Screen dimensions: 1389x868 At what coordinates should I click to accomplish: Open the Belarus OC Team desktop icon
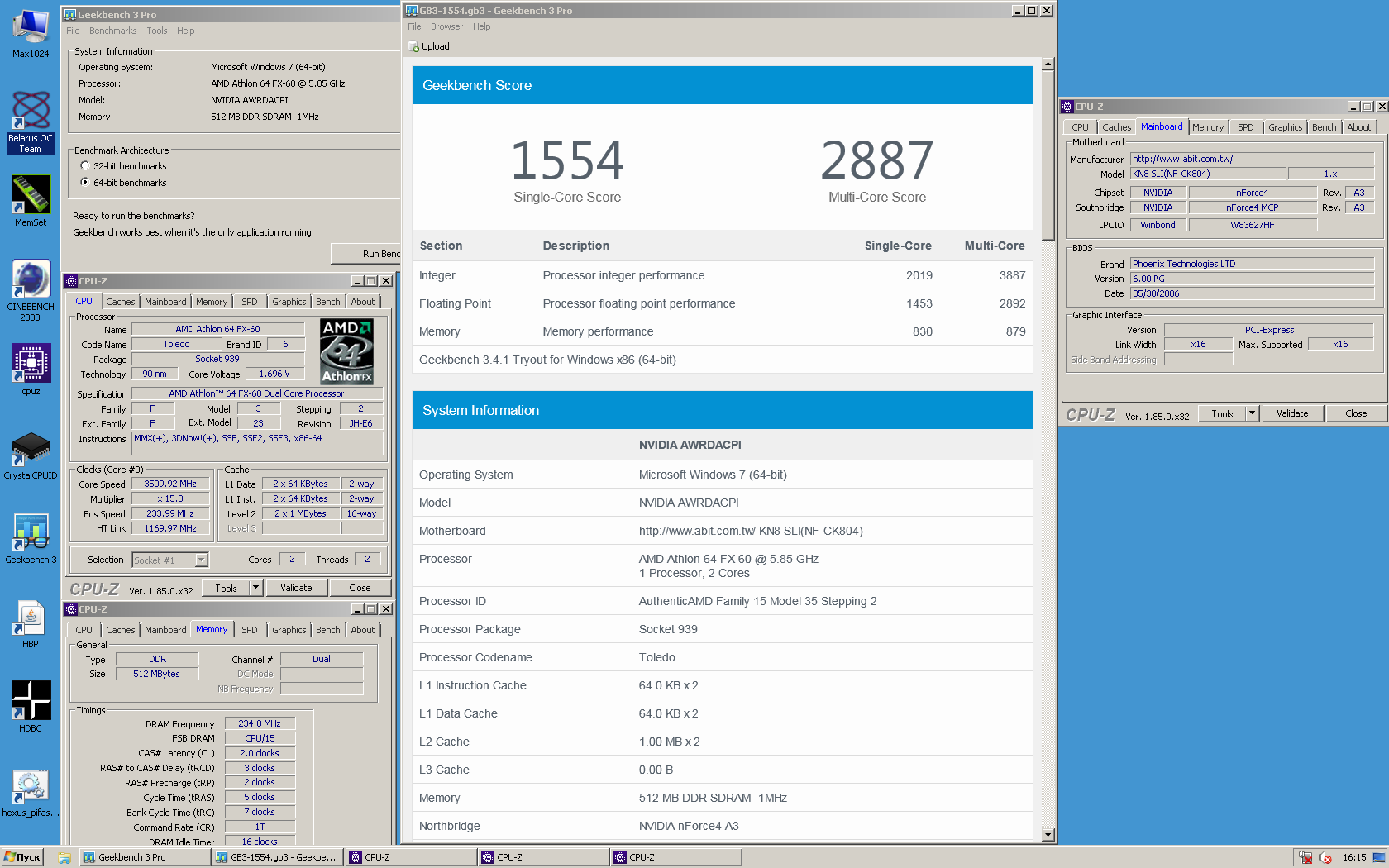click(31, 122)
